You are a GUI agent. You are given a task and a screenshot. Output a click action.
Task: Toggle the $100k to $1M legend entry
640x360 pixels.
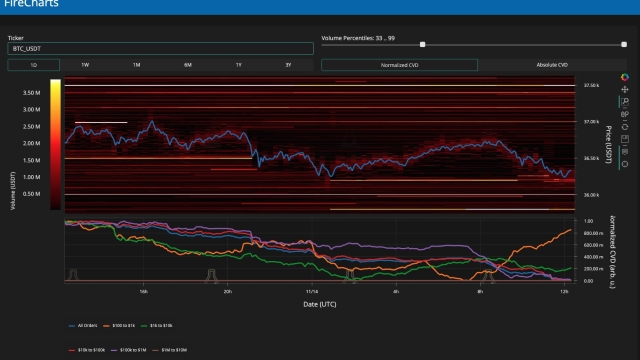tap(129, 350)
